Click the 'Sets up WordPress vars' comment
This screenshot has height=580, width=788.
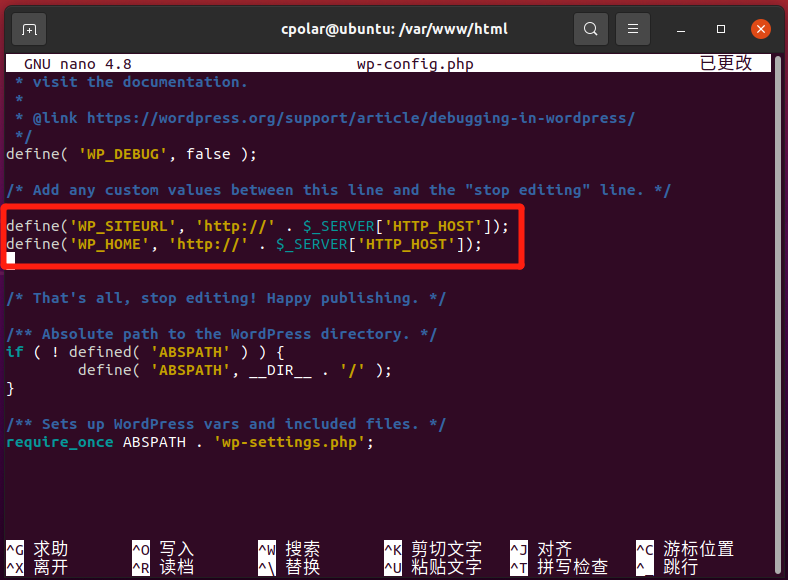(226, 424)
